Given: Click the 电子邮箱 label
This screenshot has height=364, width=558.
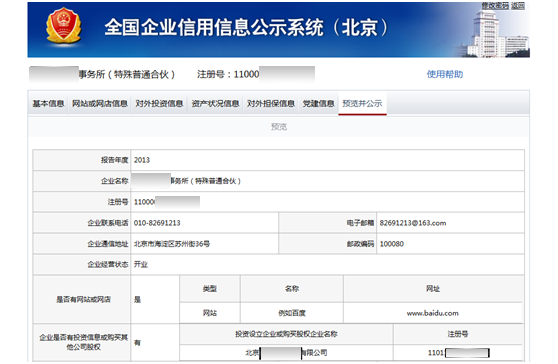Looking at the screenshot, I should 360,223.
